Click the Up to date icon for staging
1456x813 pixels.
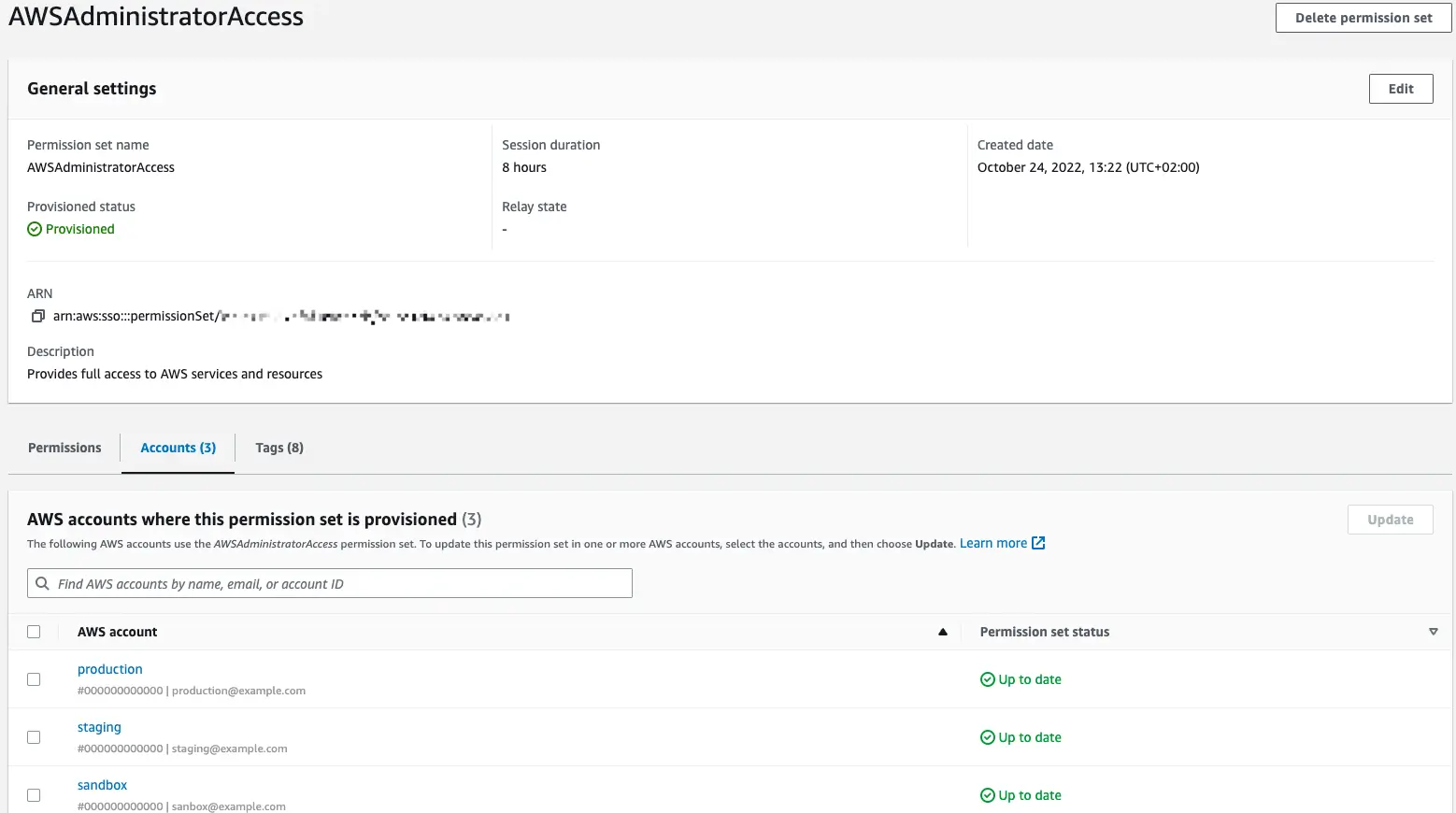[987, 737]
